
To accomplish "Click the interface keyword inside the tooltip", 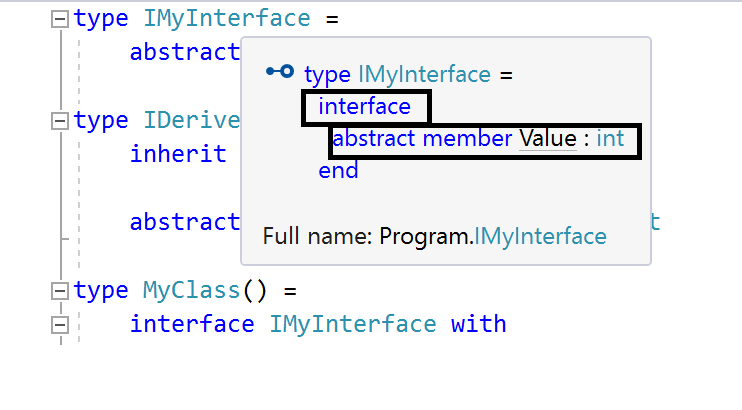I will coord(364,106).
